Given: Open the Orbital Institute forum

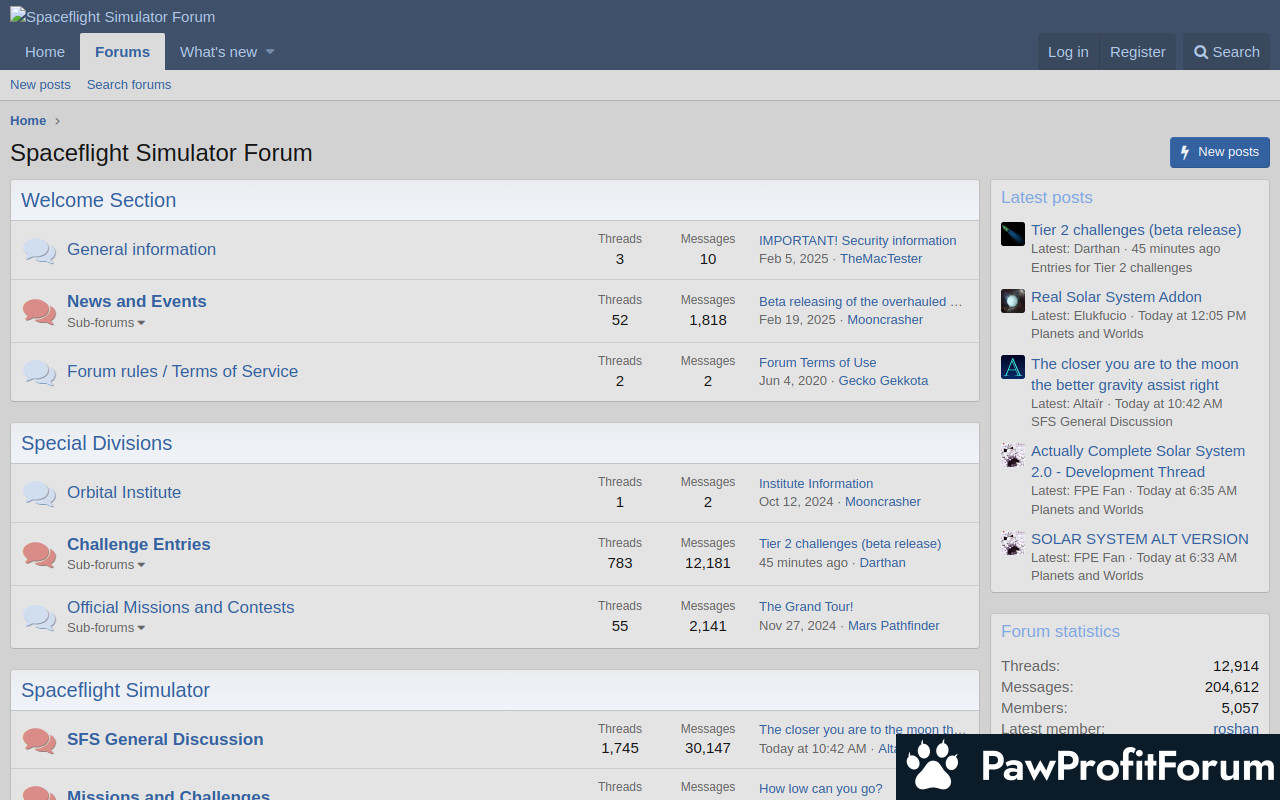Looking at the screenshot, I should tap(124, 493).
